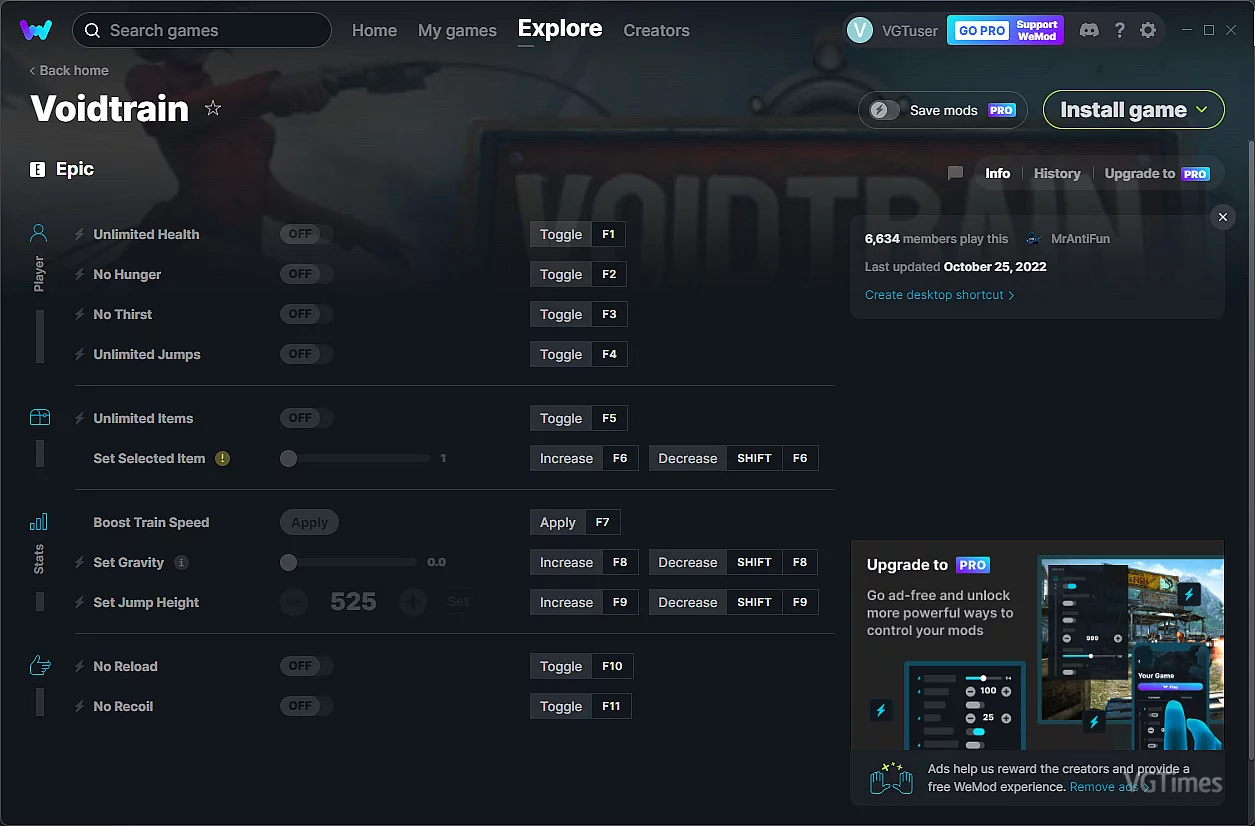Click the lightning icon beside Unlimited Health
The image size is (1255, 826).
pos(80,234)
